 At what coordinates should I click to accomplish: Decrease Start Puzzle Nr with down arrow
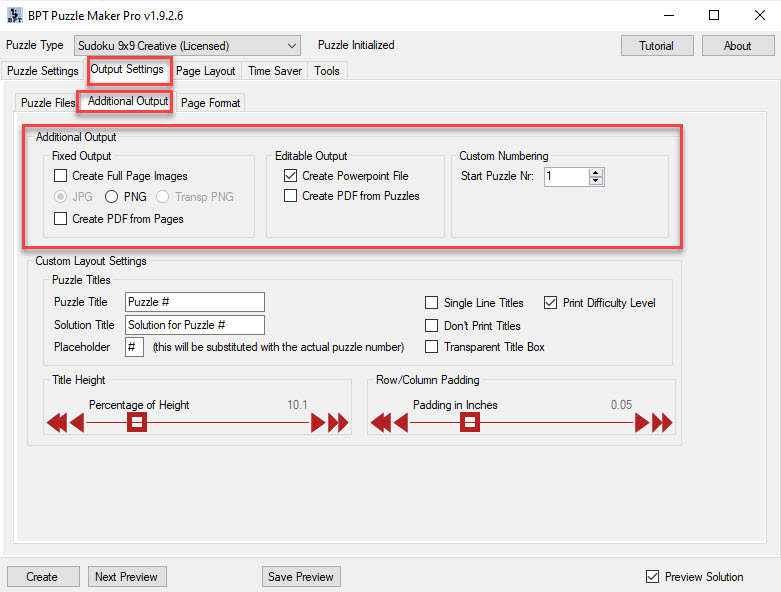[596, 181]
